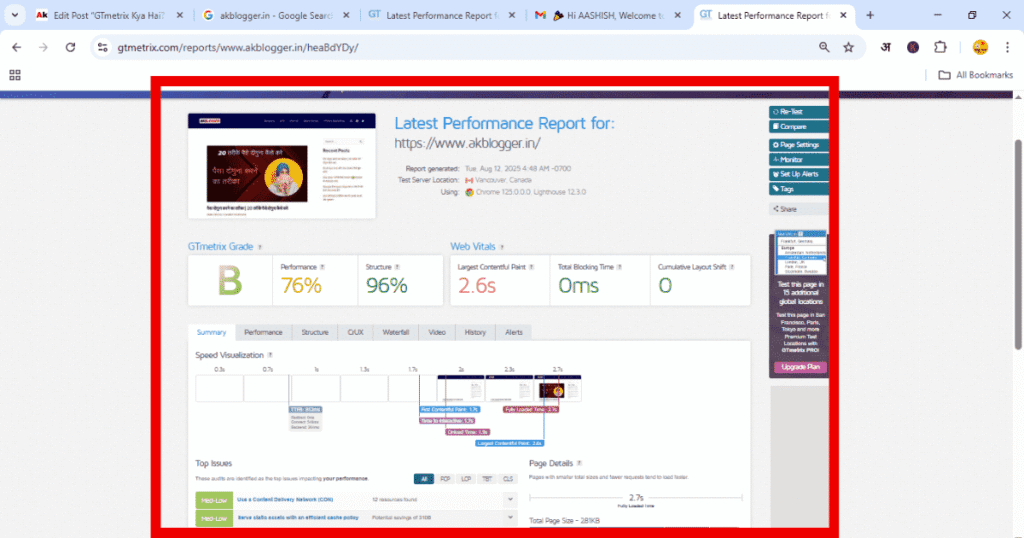1024x538 pixels.
Task: Click the Monitor sidebar button
Action: (798, 159)
